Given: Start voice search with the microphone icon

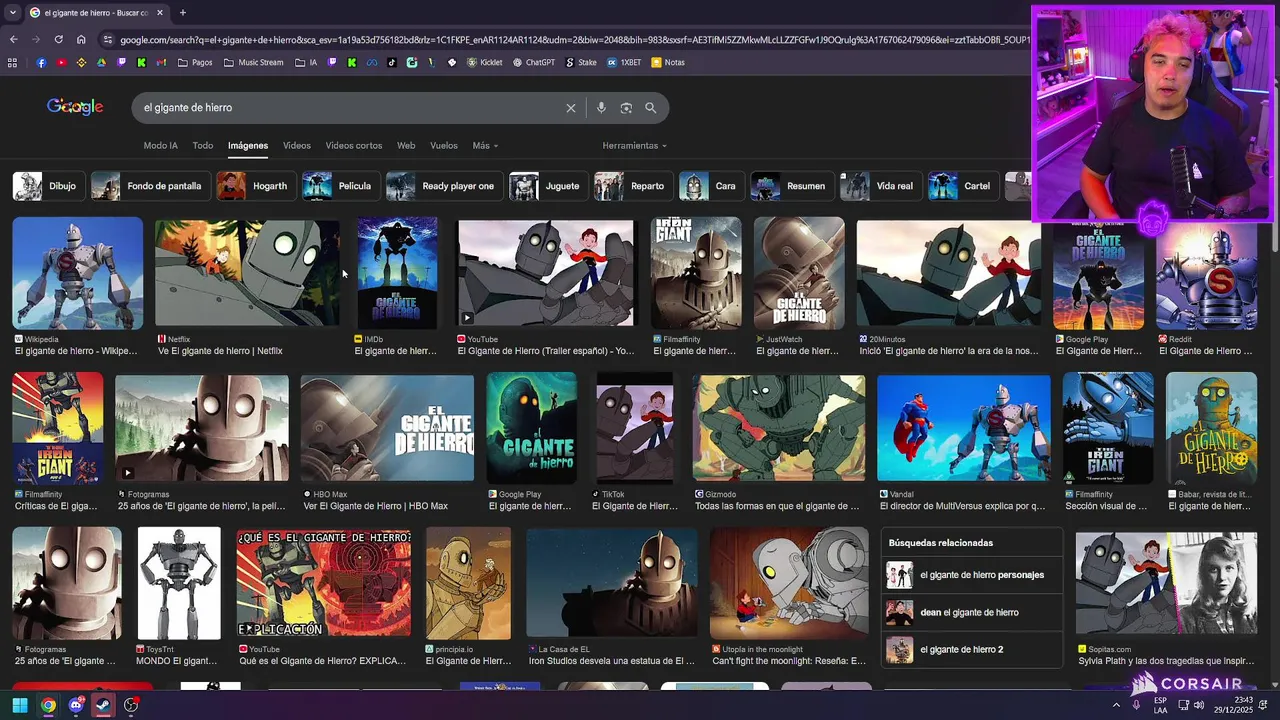Looking at the screenshot, I should point(601,108).
